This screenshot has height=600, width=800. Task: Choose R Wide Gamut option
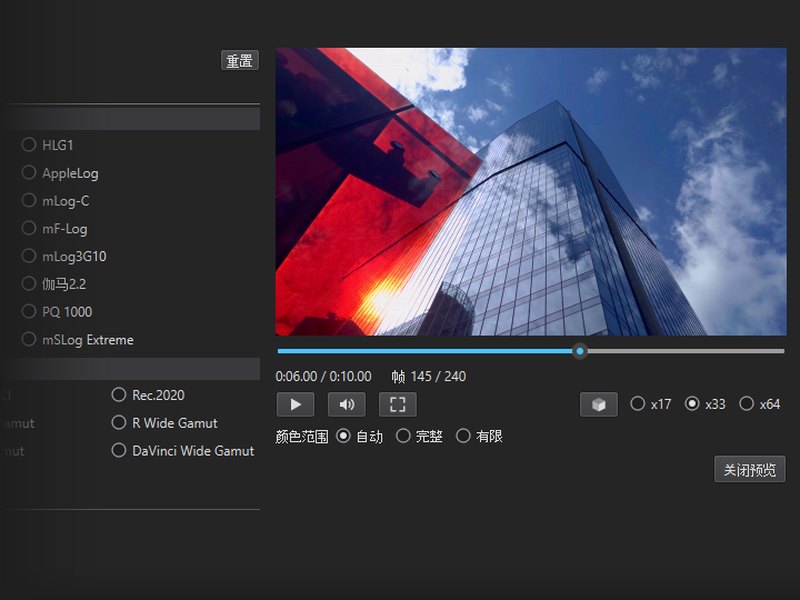pos(119,422)
